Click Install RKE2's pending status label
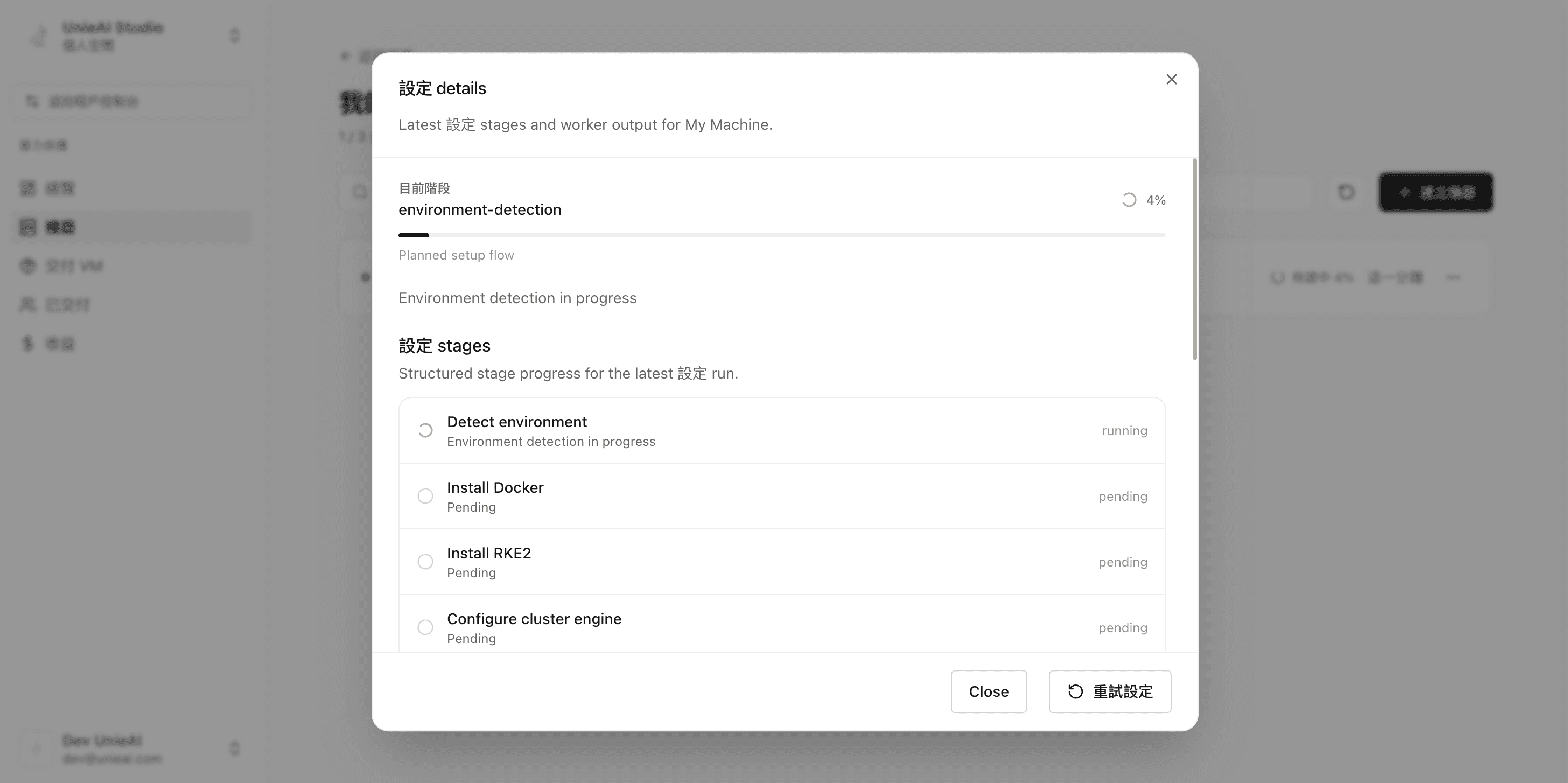The height and width of the screenshot is (783, 1568). coord(1123,563)
